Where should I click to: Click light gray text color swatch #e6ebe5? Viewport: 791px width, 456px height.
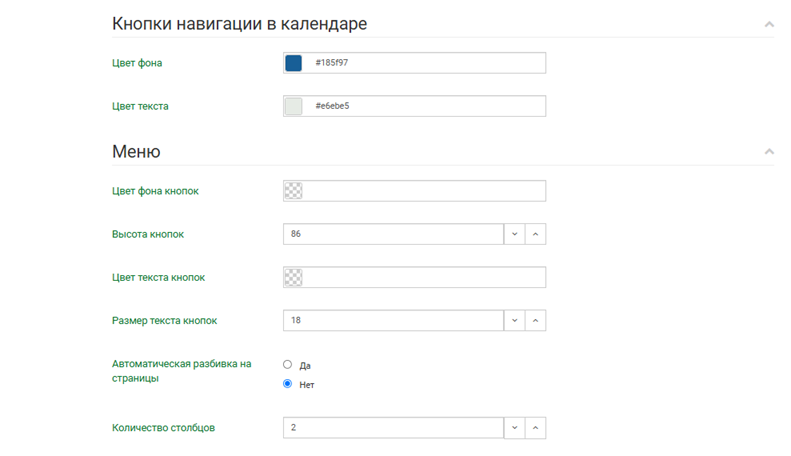click(293, 106)
